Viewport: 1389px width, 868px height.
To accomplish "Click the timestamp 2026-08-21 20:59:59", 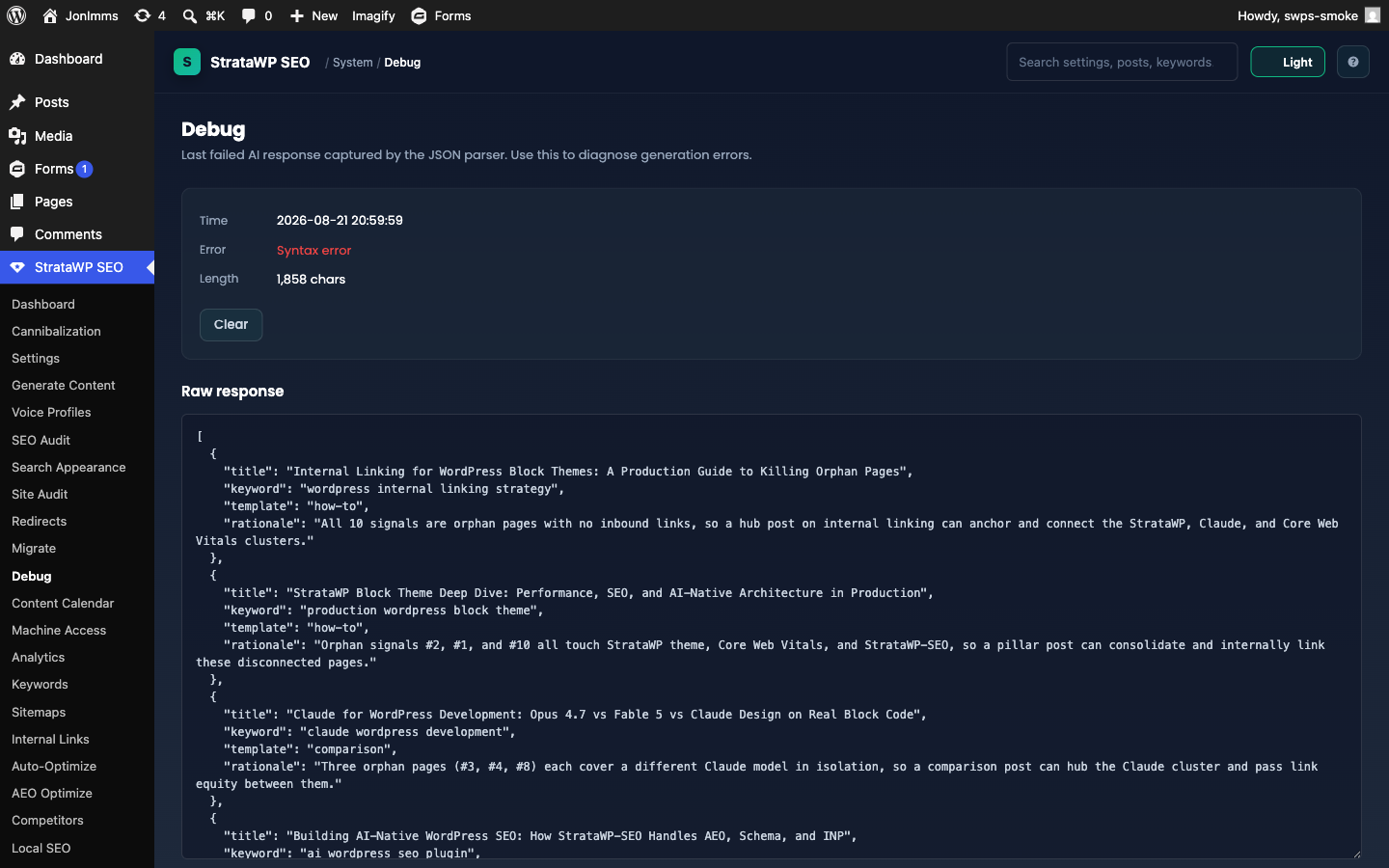I will [340, 220].
